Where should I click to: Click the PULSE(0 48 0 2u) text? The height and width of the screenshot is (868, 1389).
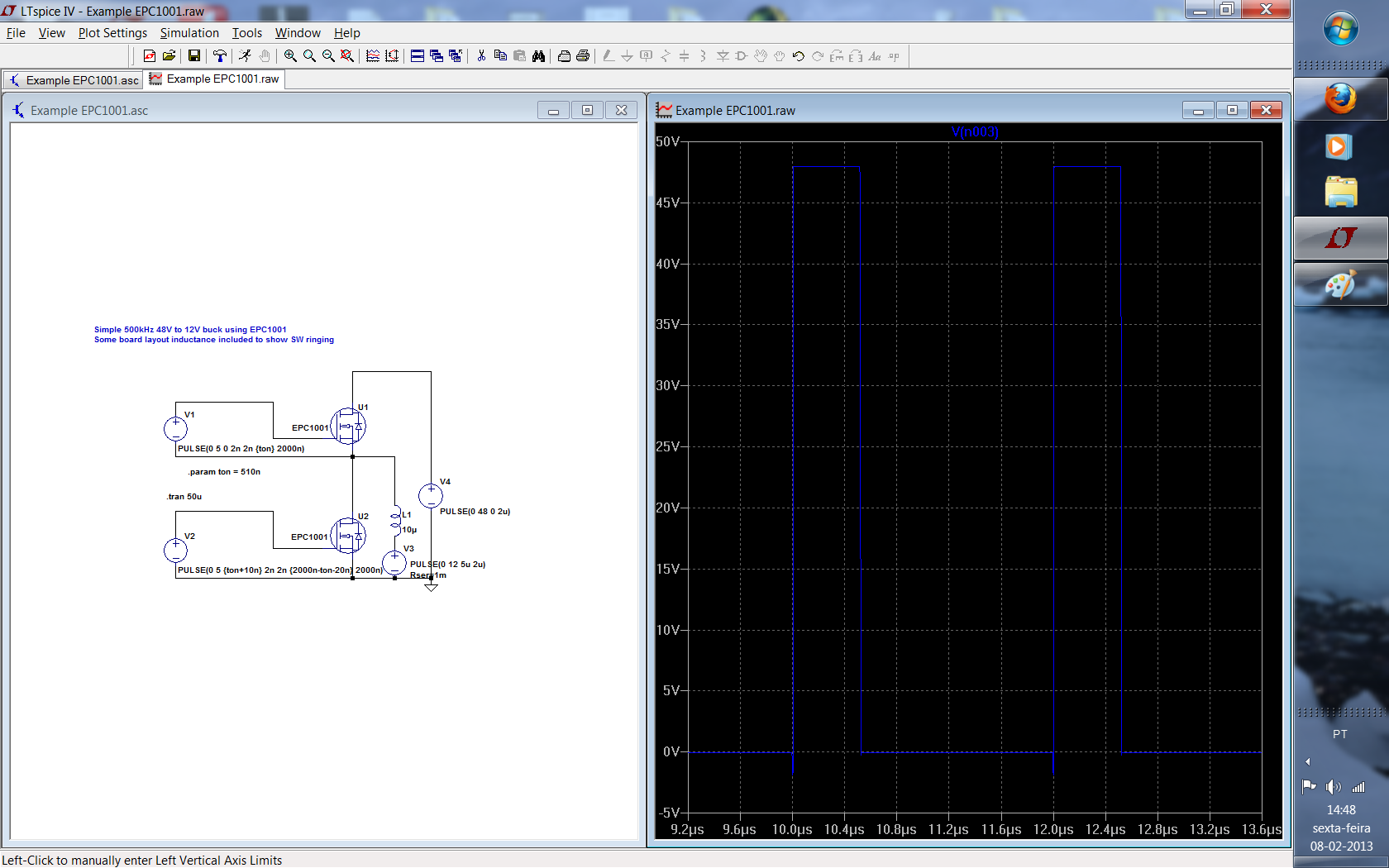tap(475, 512)
